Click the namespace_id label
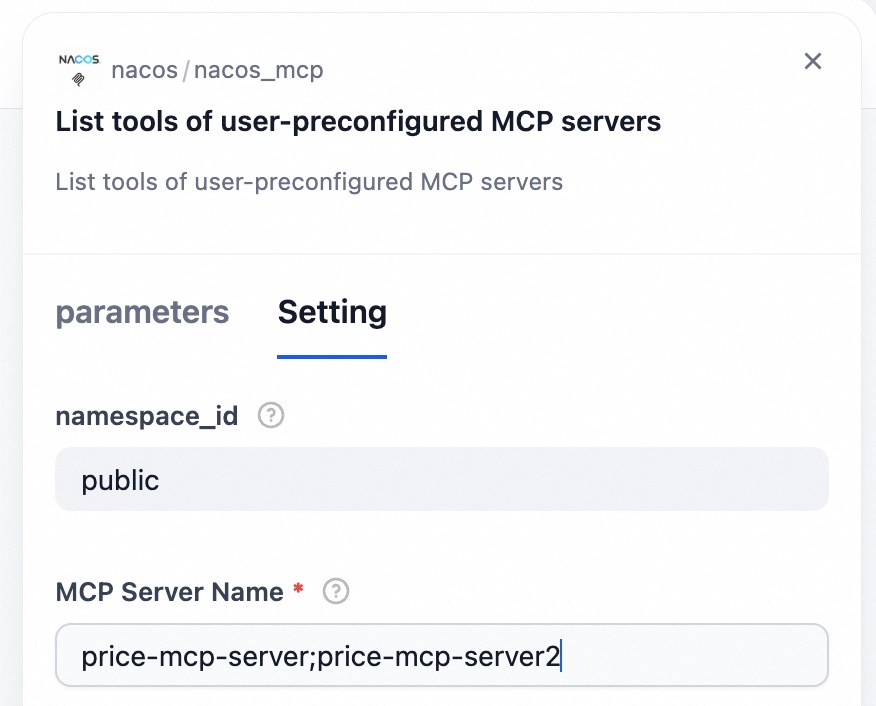The image size is (876, 706). click(147, 416)
